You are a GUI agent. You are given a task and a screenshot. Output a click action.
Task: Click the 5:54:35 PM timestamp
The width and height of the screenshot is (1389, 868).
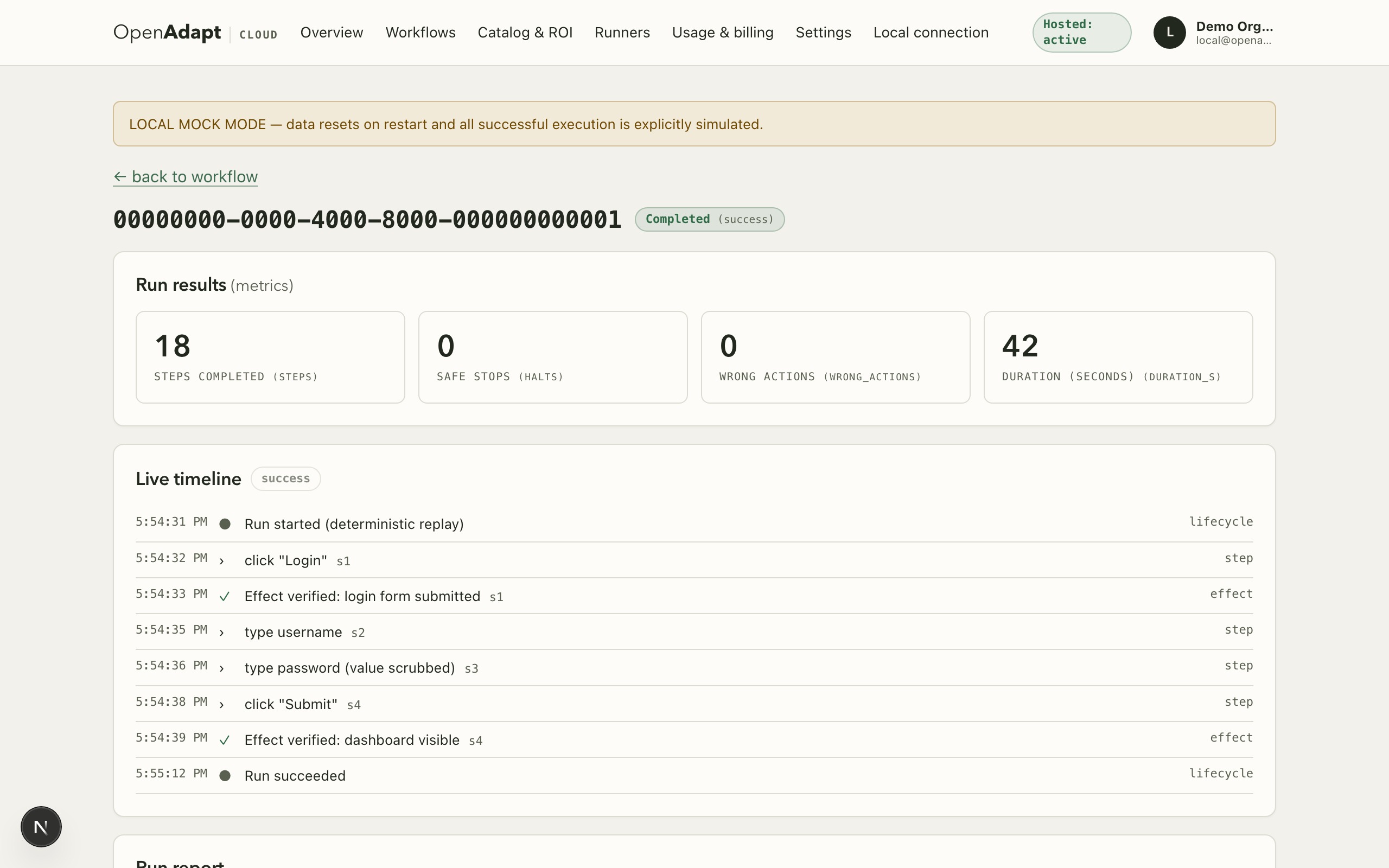171,630
